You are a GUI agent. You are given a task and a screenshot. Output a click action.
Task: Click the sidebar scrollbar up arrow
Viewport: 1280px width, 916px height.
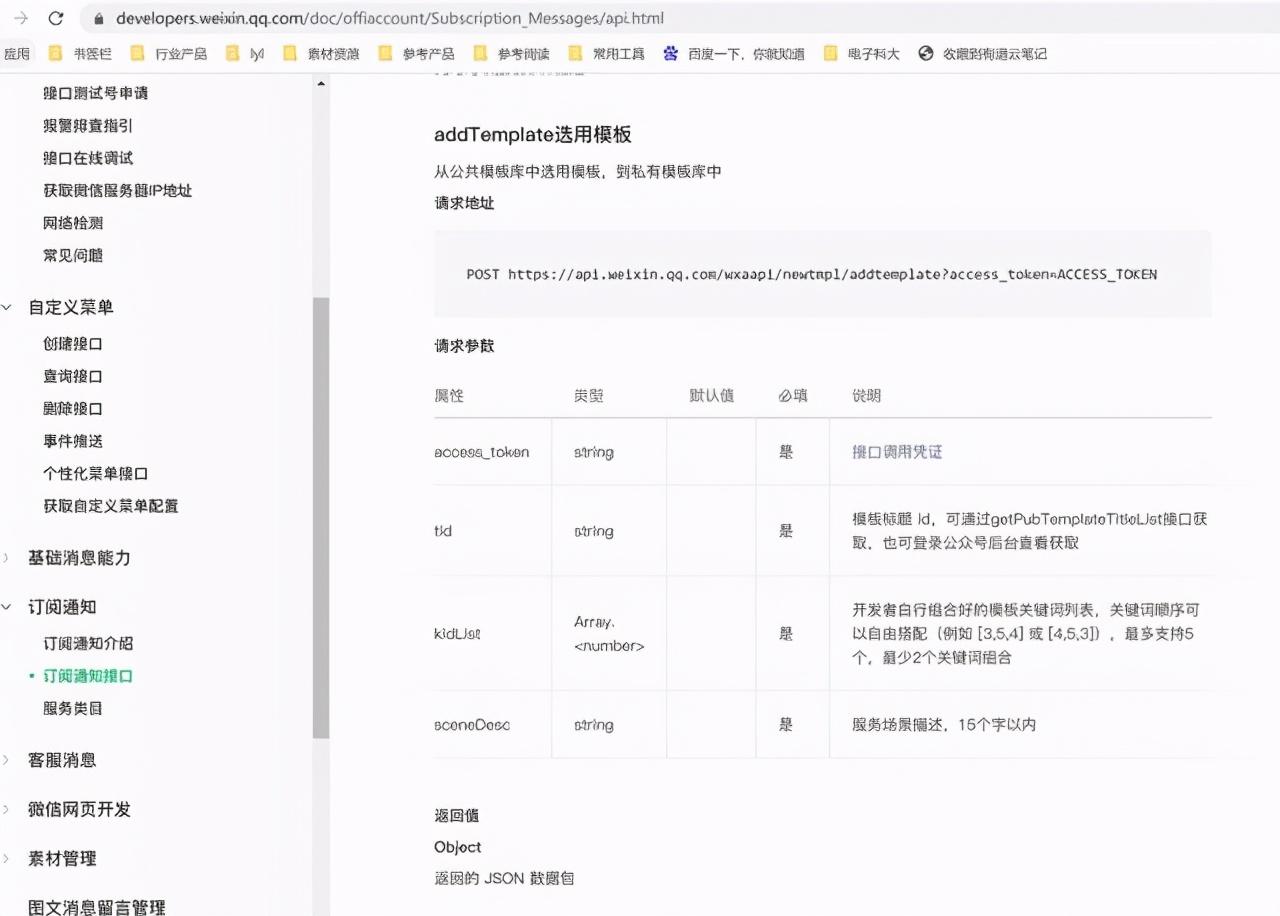(x=321, y=84)
